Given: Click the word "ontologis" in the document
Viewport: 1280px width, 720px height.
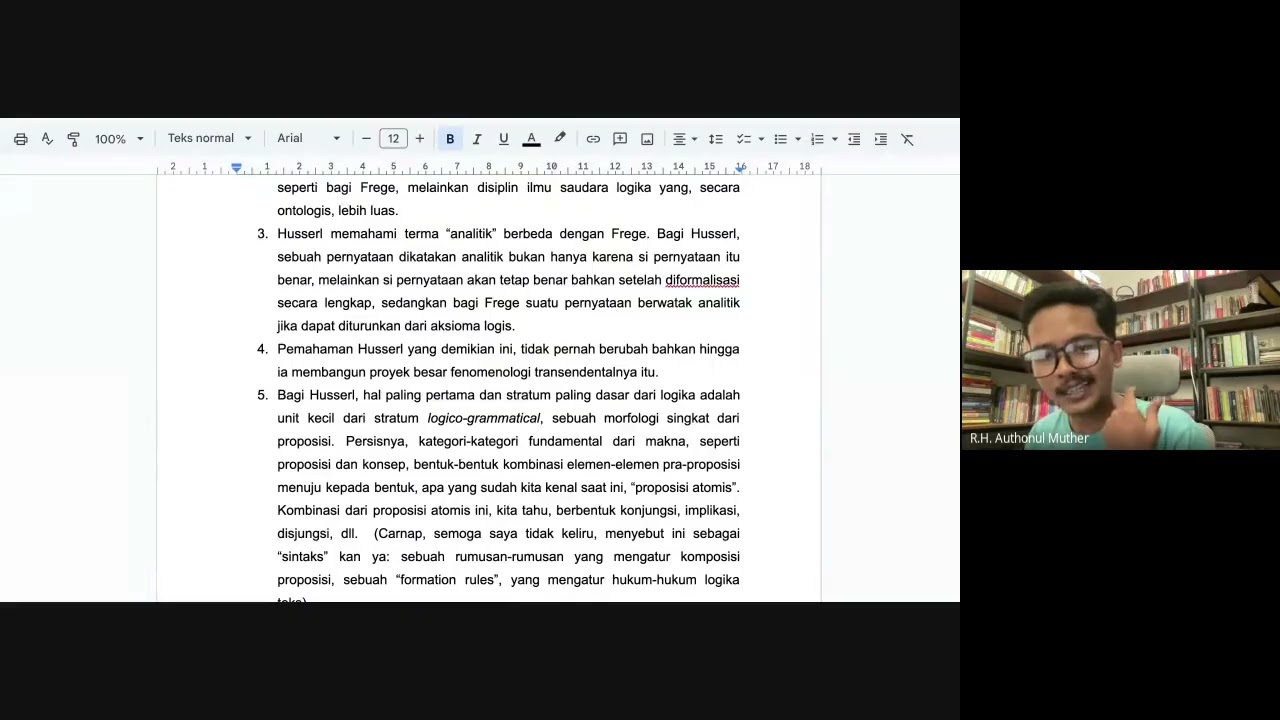Looking at the screenshot, I should click(304, 211).
